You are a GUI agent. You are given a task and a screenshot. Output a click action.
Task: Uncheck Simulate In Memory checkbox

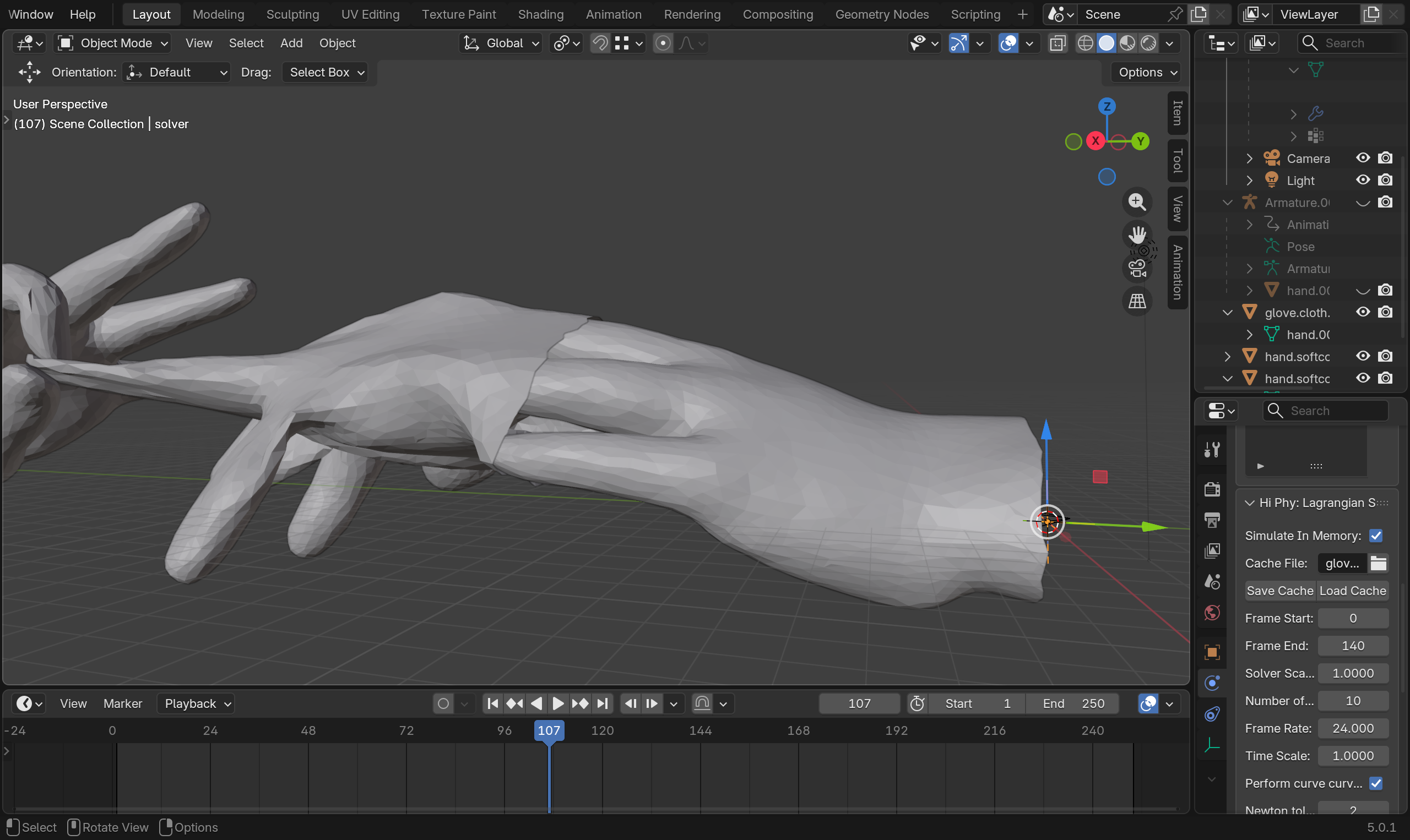[x=1375, y=536]
